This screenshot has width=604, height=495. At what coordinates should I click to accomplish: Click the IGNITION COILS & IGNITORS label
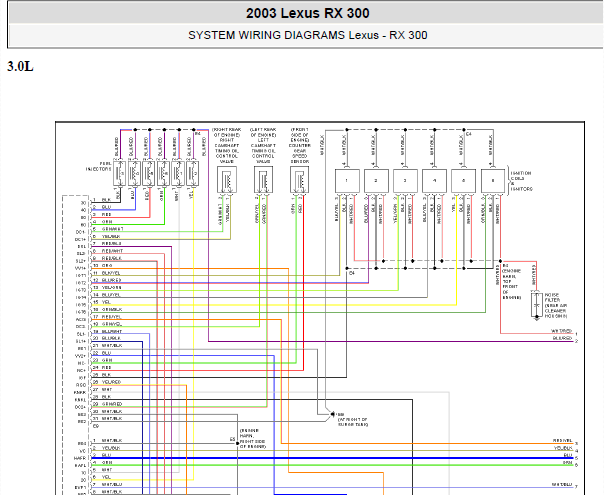(x=522, y=181)
